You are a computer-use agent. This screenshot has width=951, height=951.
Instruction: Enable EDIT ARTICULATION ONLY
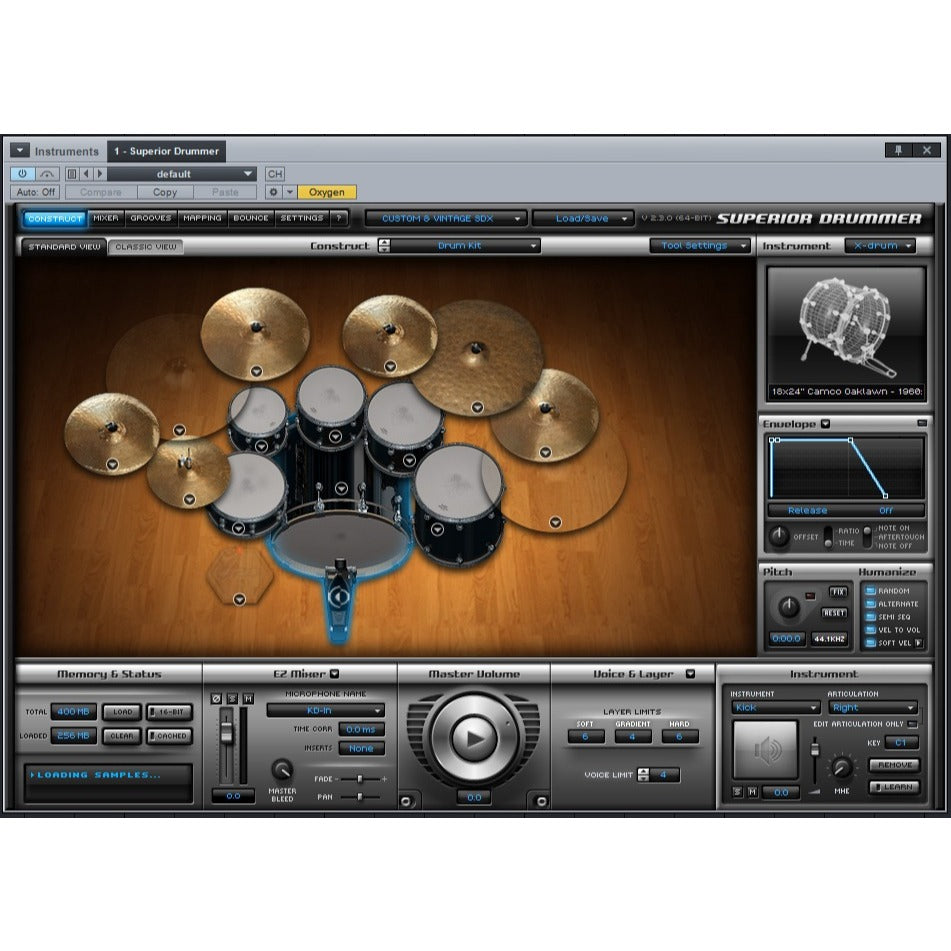pyautogui.click(x=912, y=724)
